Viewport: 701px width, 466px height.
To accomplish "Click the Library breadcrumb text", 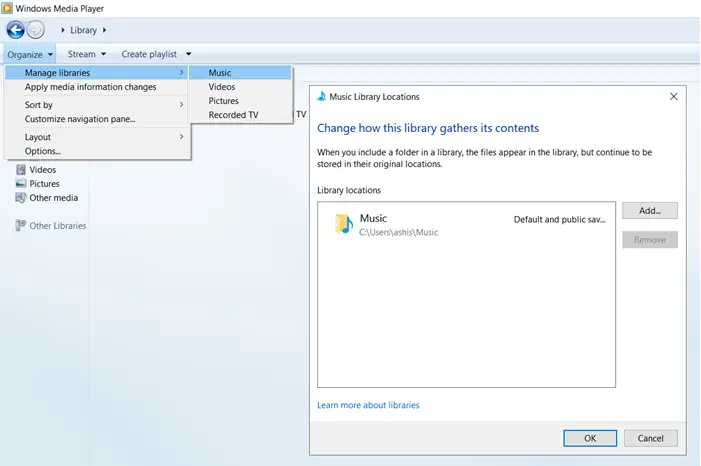I will tap(83, 30).
